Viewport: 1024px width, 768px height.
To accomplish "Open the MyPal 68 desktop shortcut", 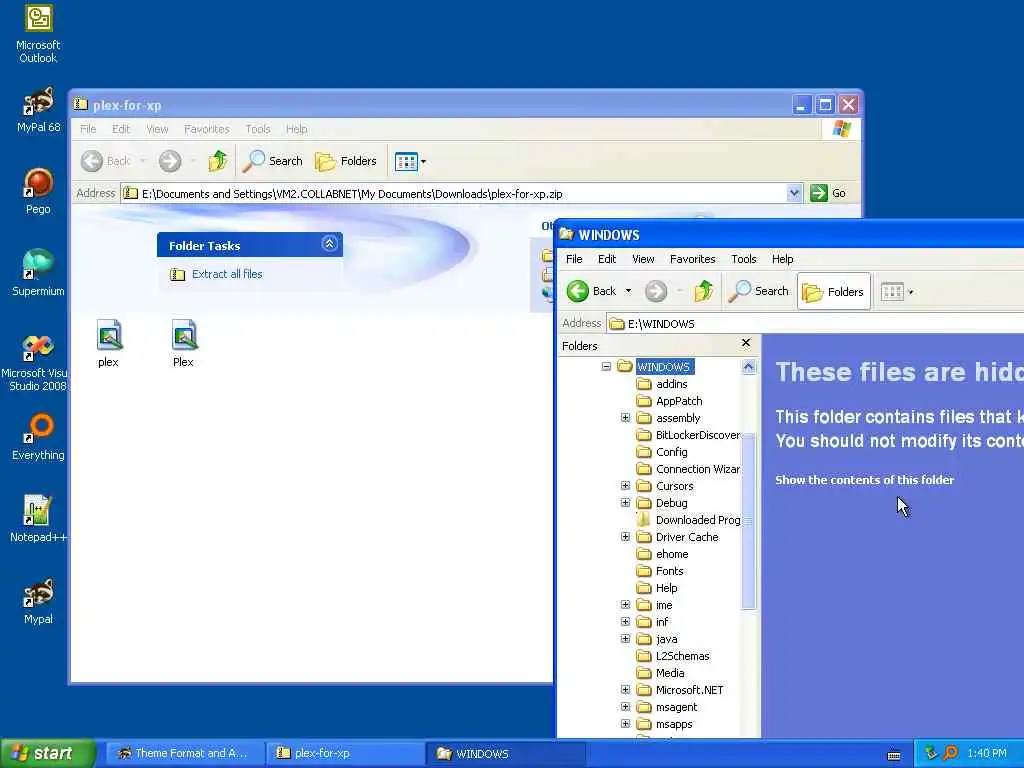I will tap(38, 110).
